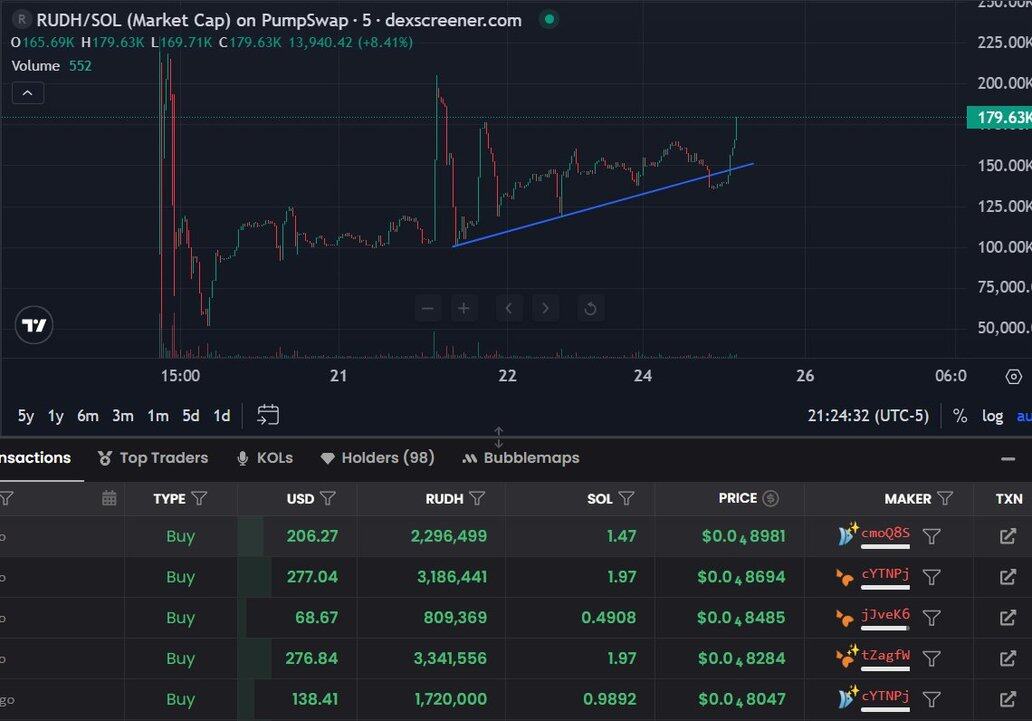Filter trades by maker jJveK6
The image size is (1032, 721).
click(931, 618)
